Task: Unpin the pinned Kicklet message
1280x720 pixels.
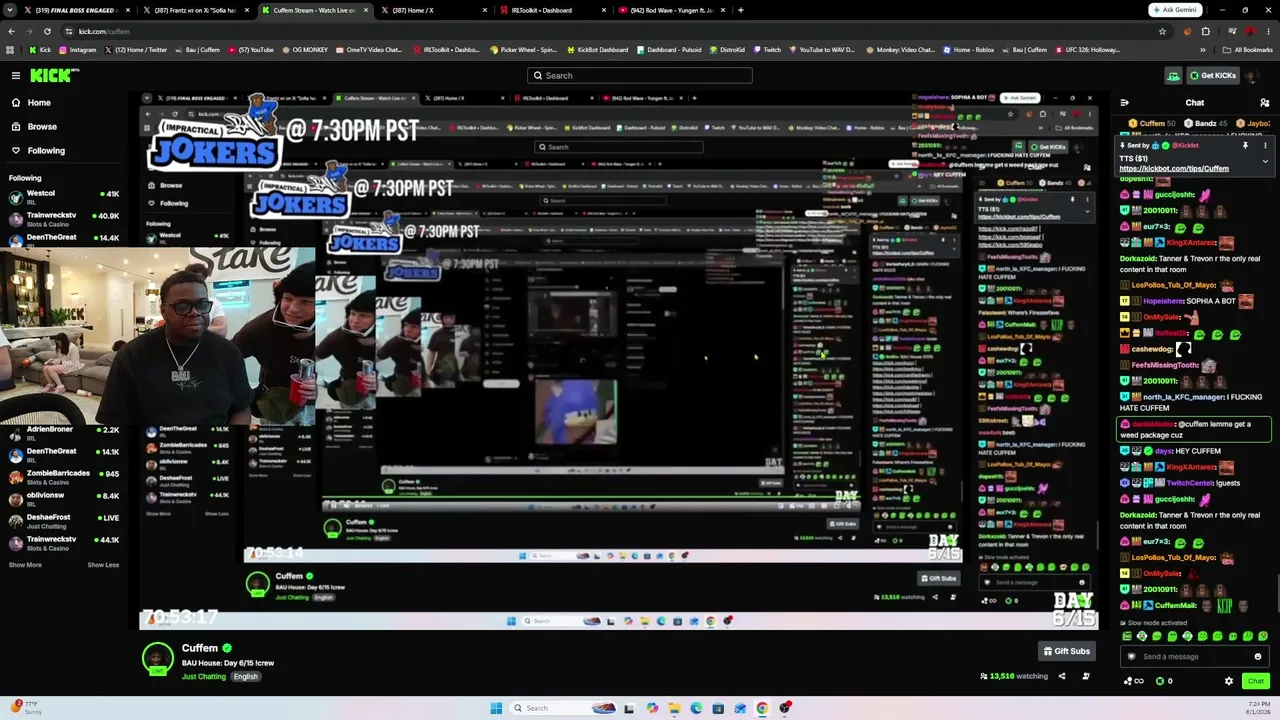Action: (x=1245, y=146)
